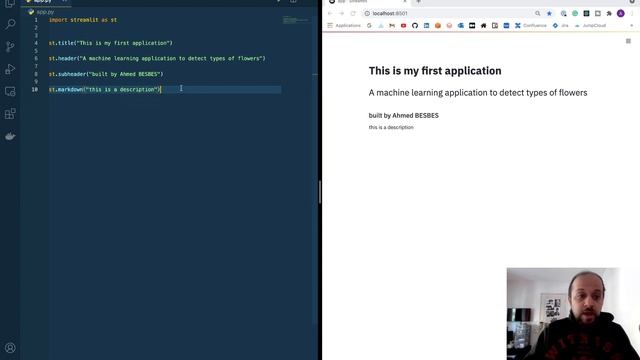
Task: Click the st.subheader code on line 8
Action: tap(106, 74)
